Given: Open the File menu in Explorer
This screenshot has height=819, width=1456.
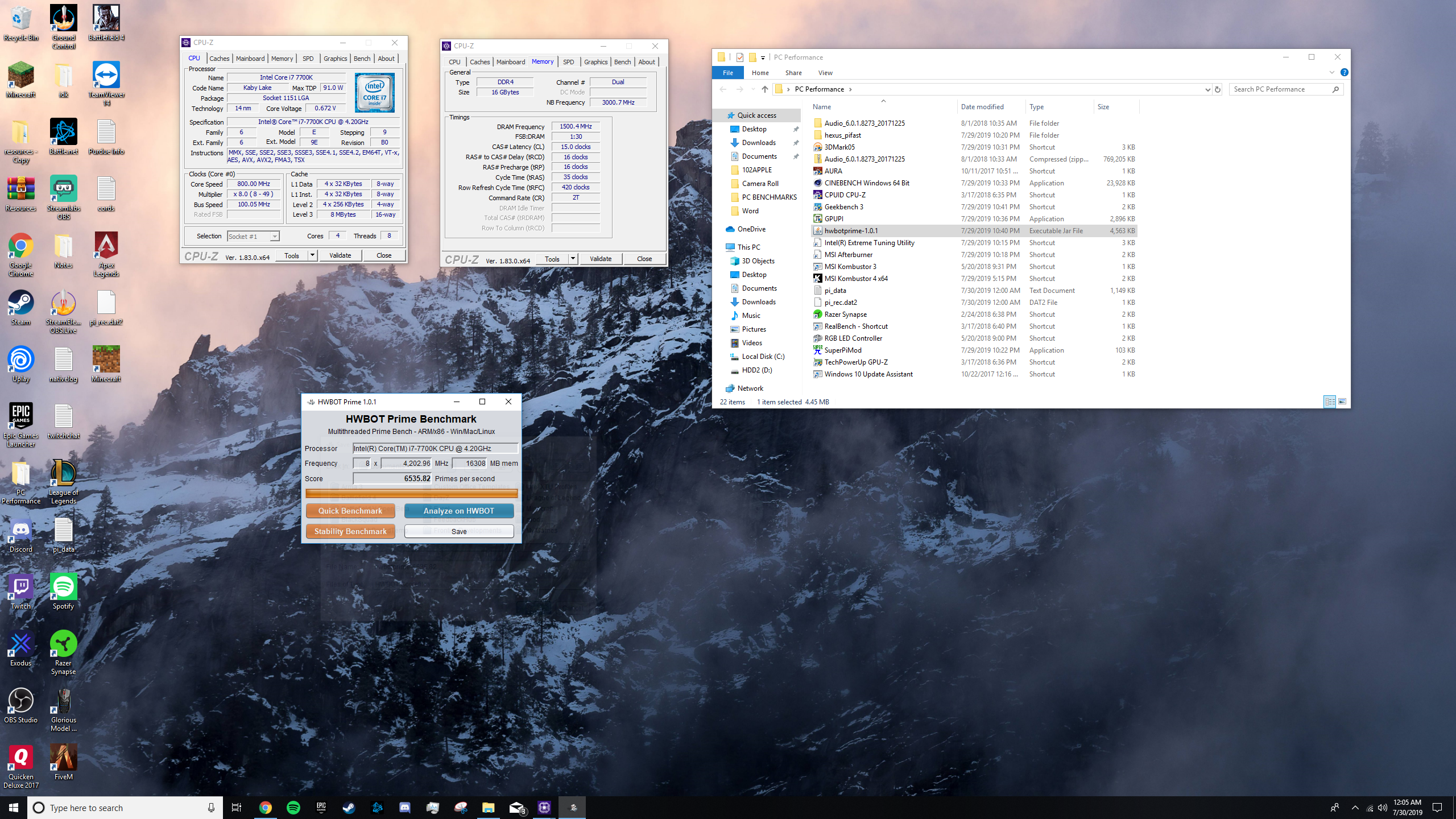Looking at the screenshot, I should 727,73.
